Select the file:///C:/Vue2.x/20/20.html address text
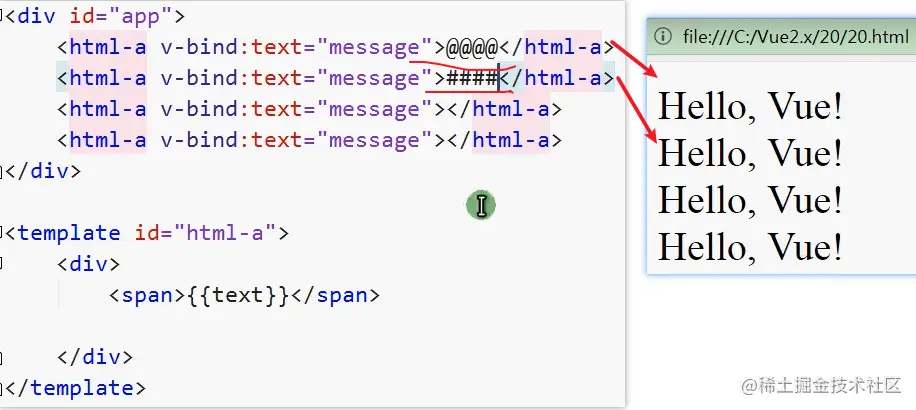The height and width of the screenshot is (410, 916). click(x=796, y=37)
